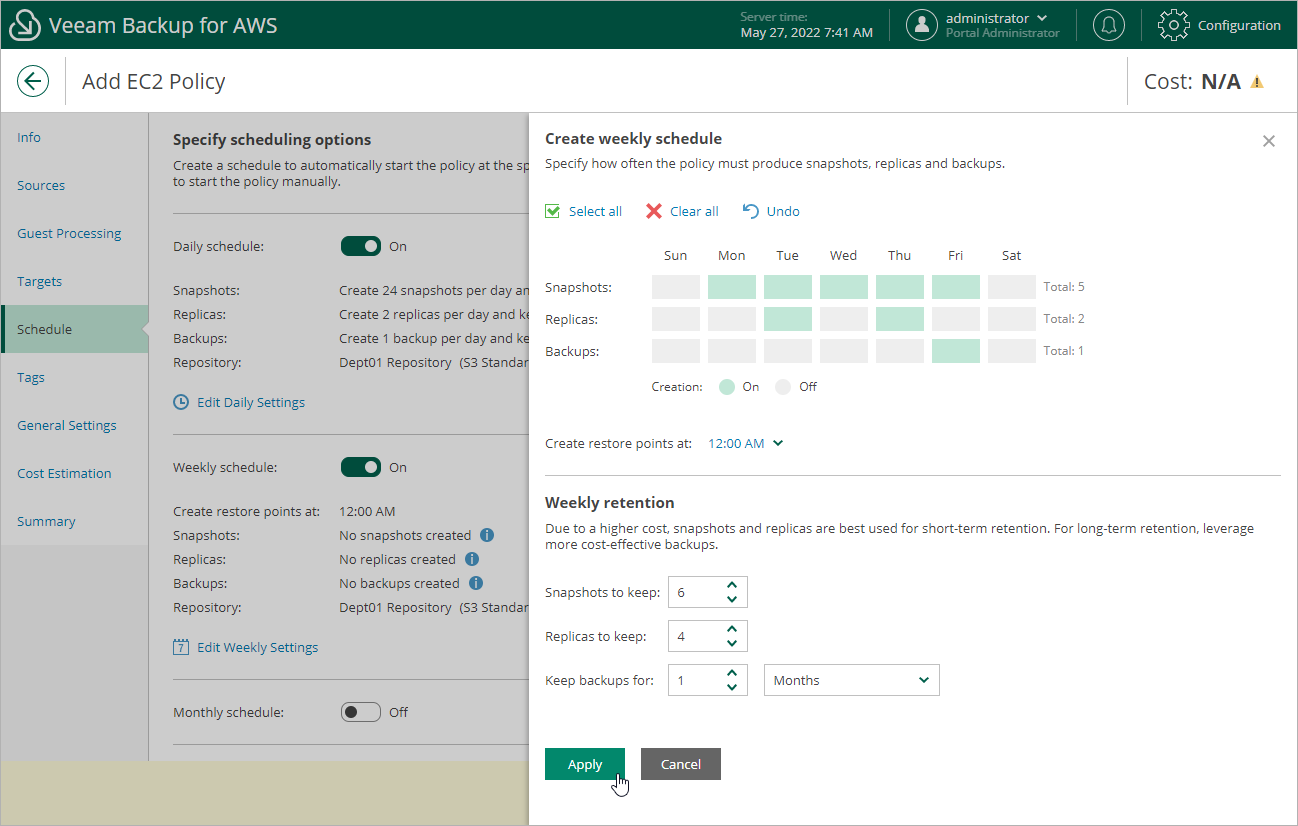
Task: Turn off the Weekly schedule toggle
Action: [x=362, y=467]
